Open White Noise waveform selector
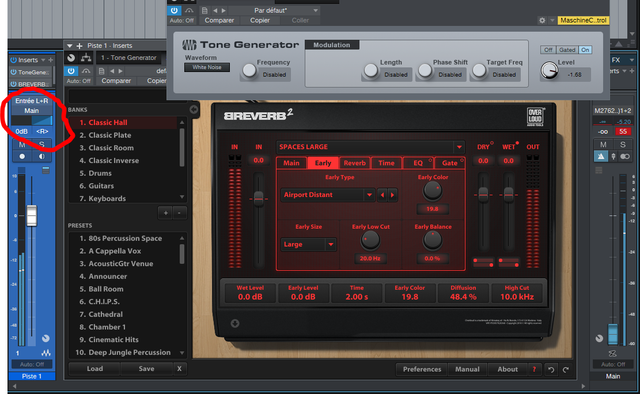This screenshot has height=394, width=640. pyautogui.click(x=207, y=67)
